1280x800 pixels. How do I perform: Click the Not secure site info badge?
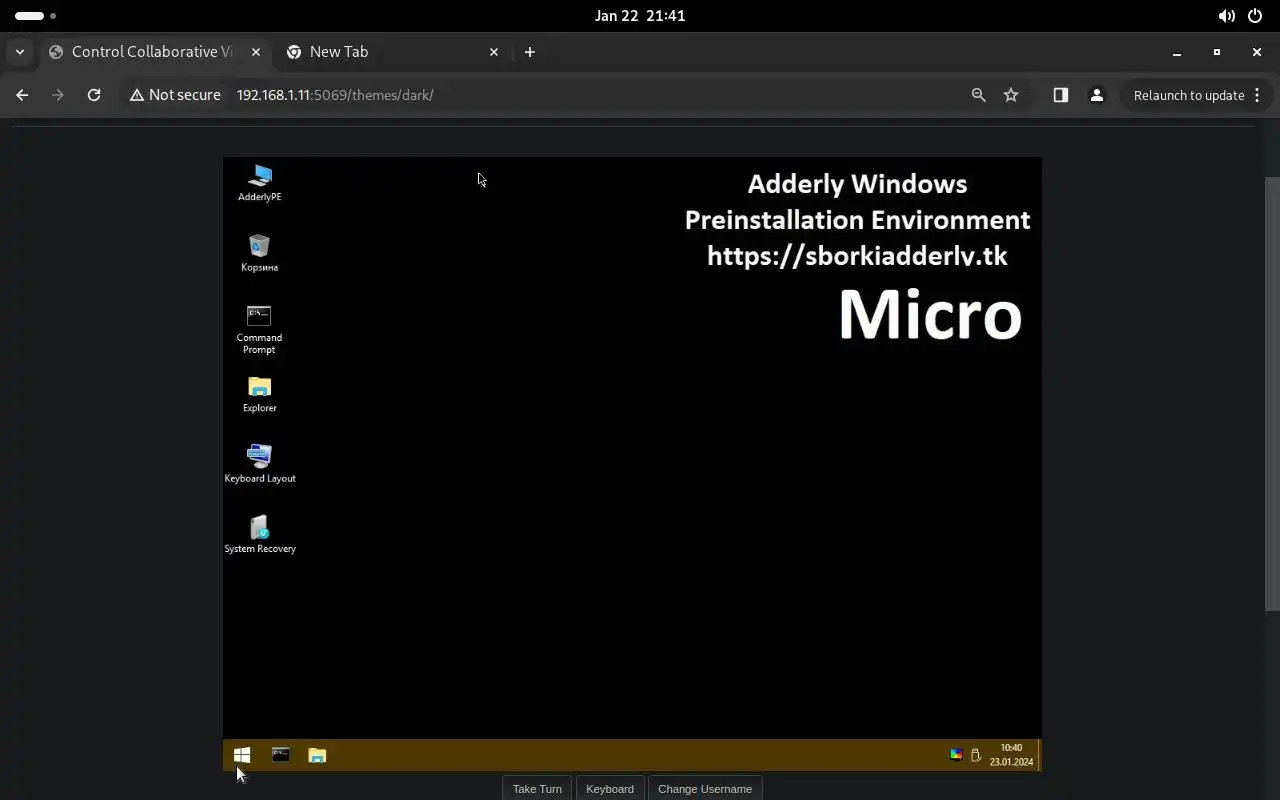[175, 95]
